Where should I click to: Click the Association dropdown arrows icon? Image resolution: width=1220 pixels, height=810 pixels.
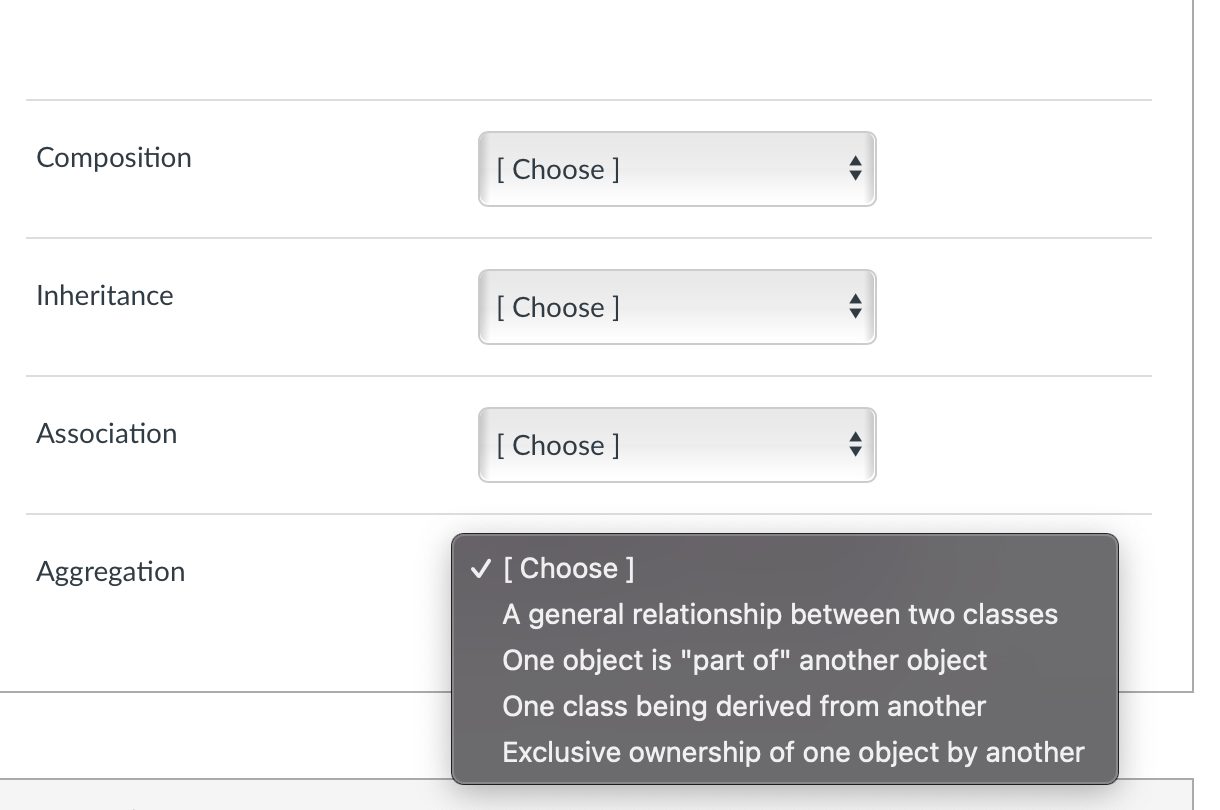tap(853, 446)
